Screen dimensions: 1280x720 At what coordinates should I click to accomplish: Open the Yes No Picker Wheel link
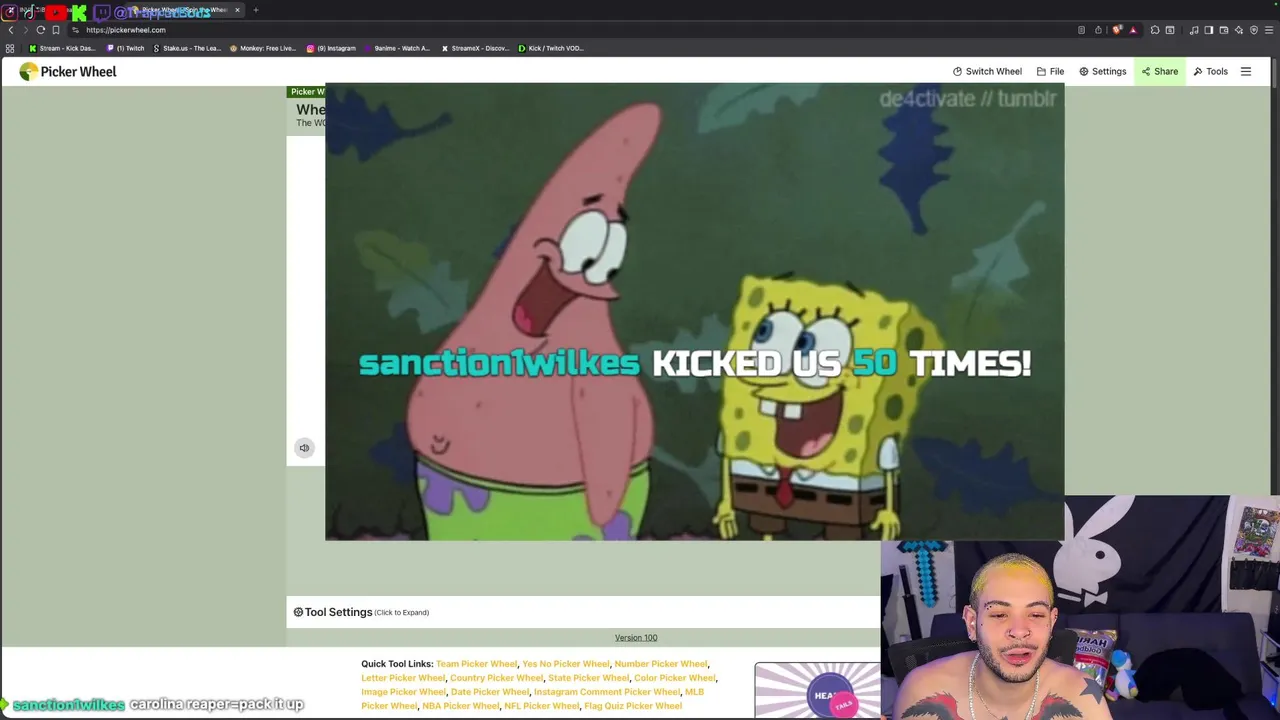coord(565,664)
